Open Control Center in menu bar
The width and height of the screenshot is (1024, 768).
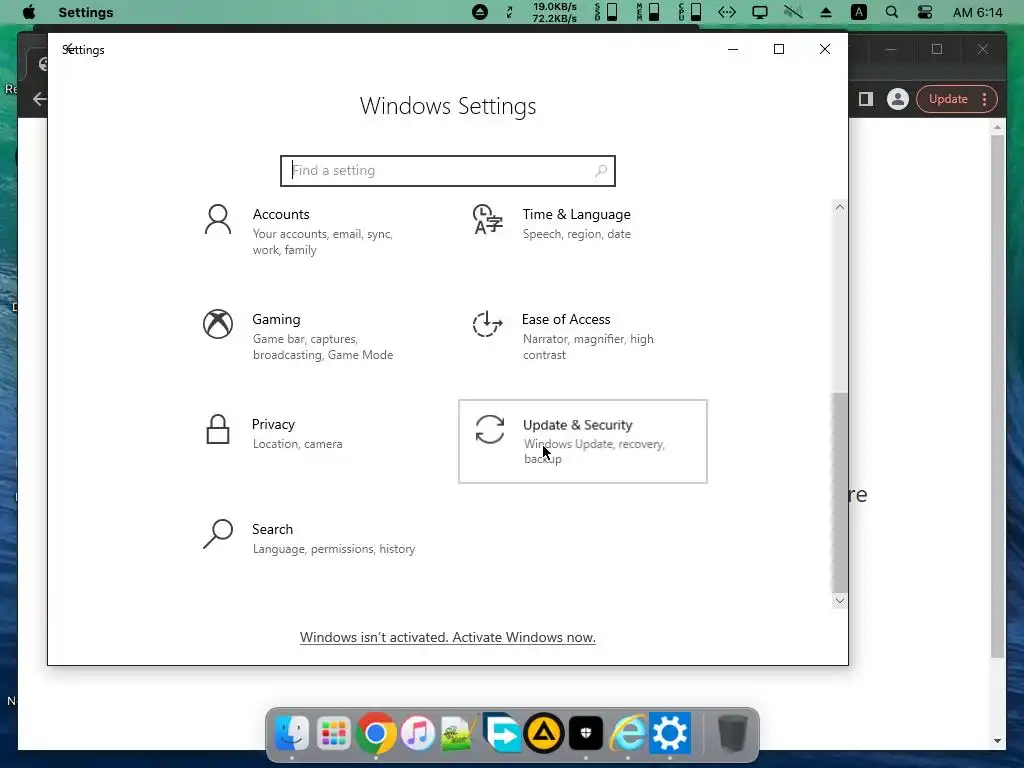(x=925, y=12)
